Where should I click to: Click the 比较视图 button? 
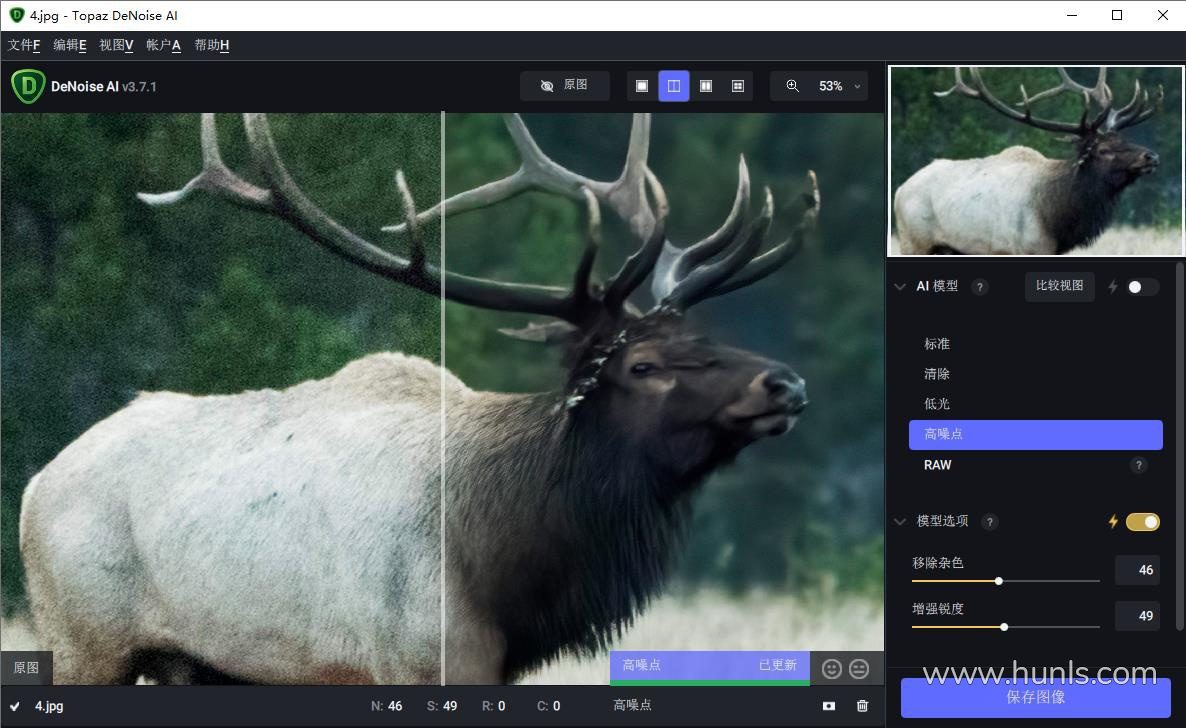tap(1059, 286)
